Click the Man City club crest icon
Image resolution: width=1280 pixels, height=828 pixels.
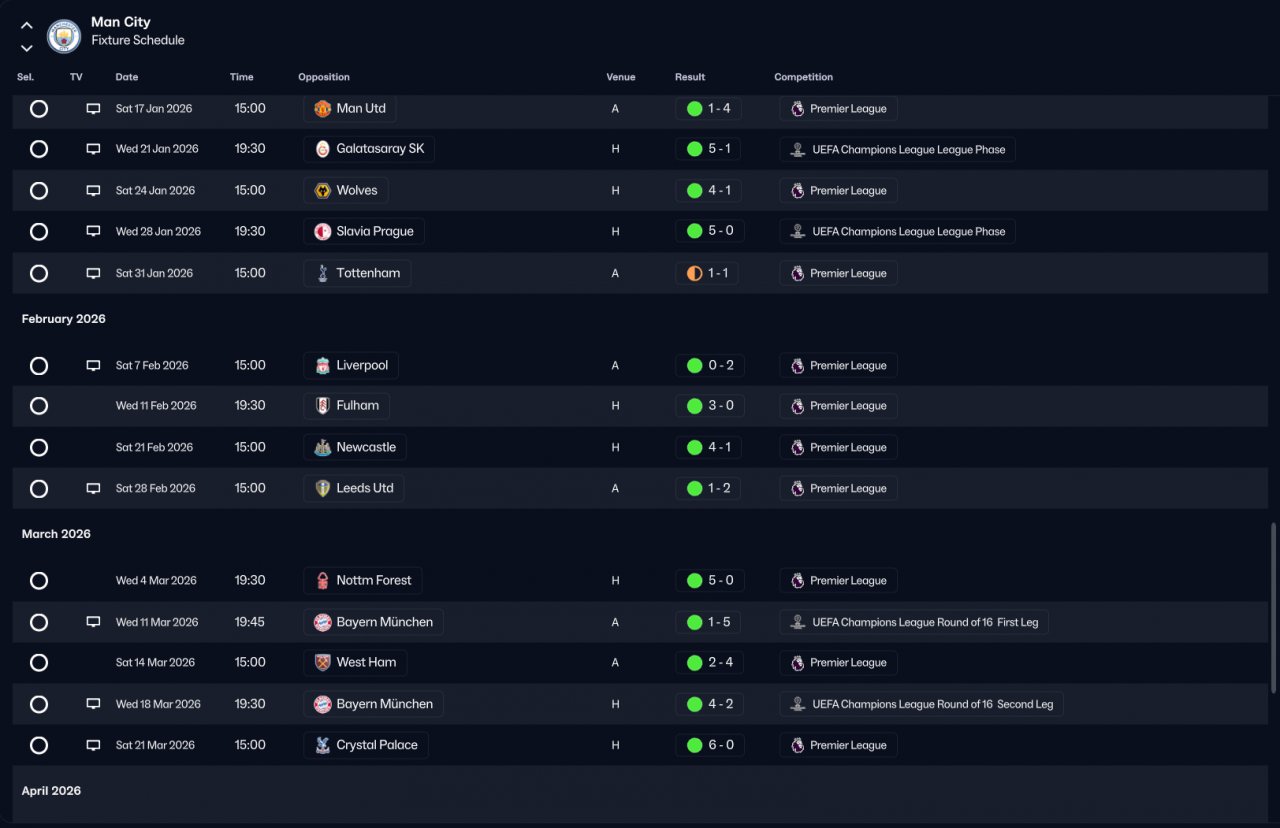coord(64,37)
